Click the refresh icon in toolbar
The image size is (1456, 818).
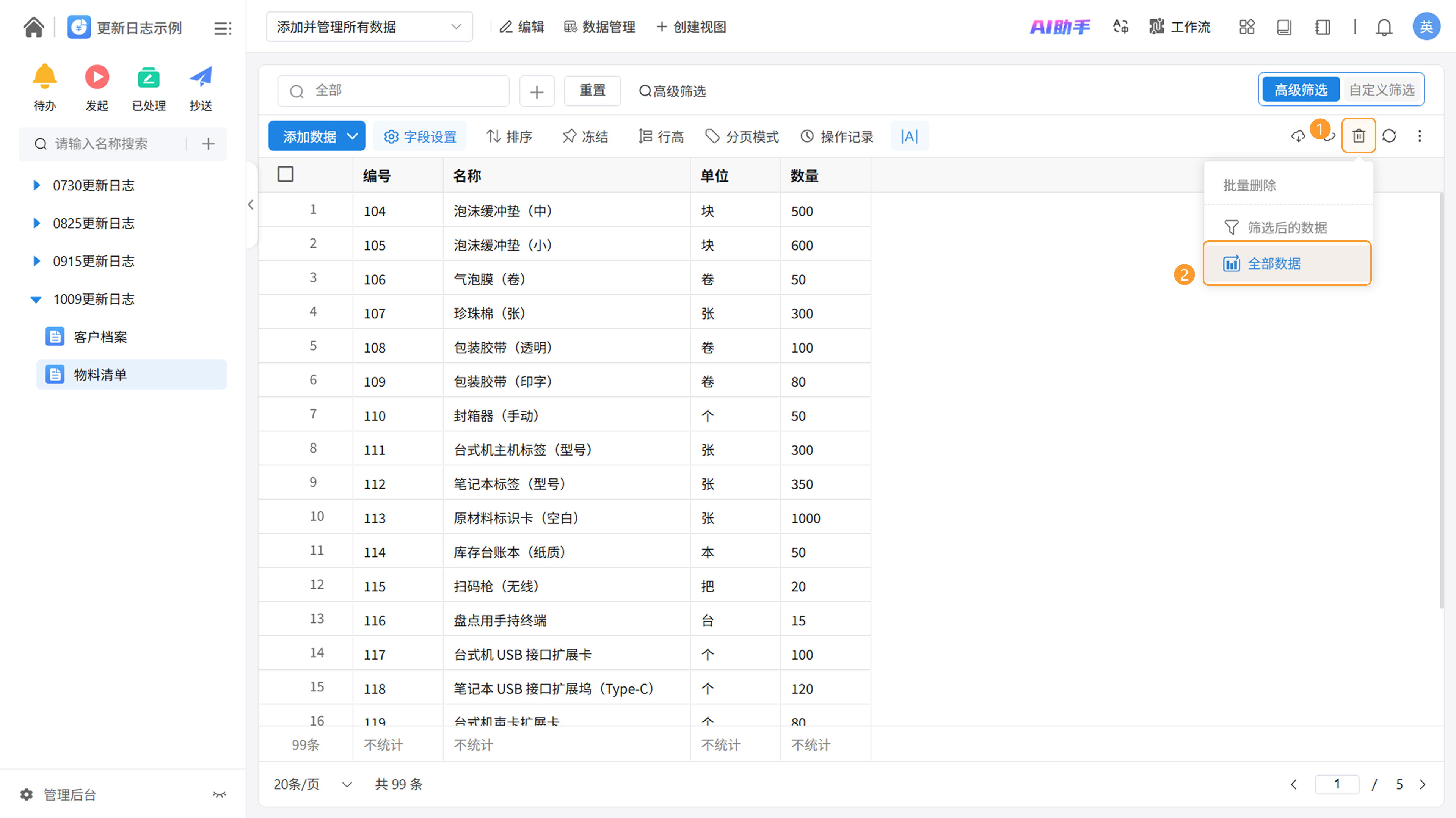click(1389, 136)
